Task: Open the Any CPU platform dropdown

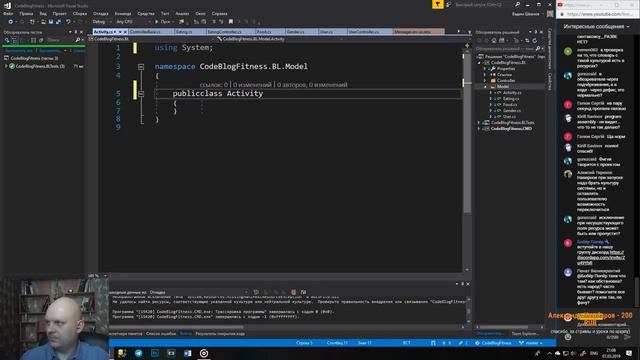Action: (x=133, y=22)
